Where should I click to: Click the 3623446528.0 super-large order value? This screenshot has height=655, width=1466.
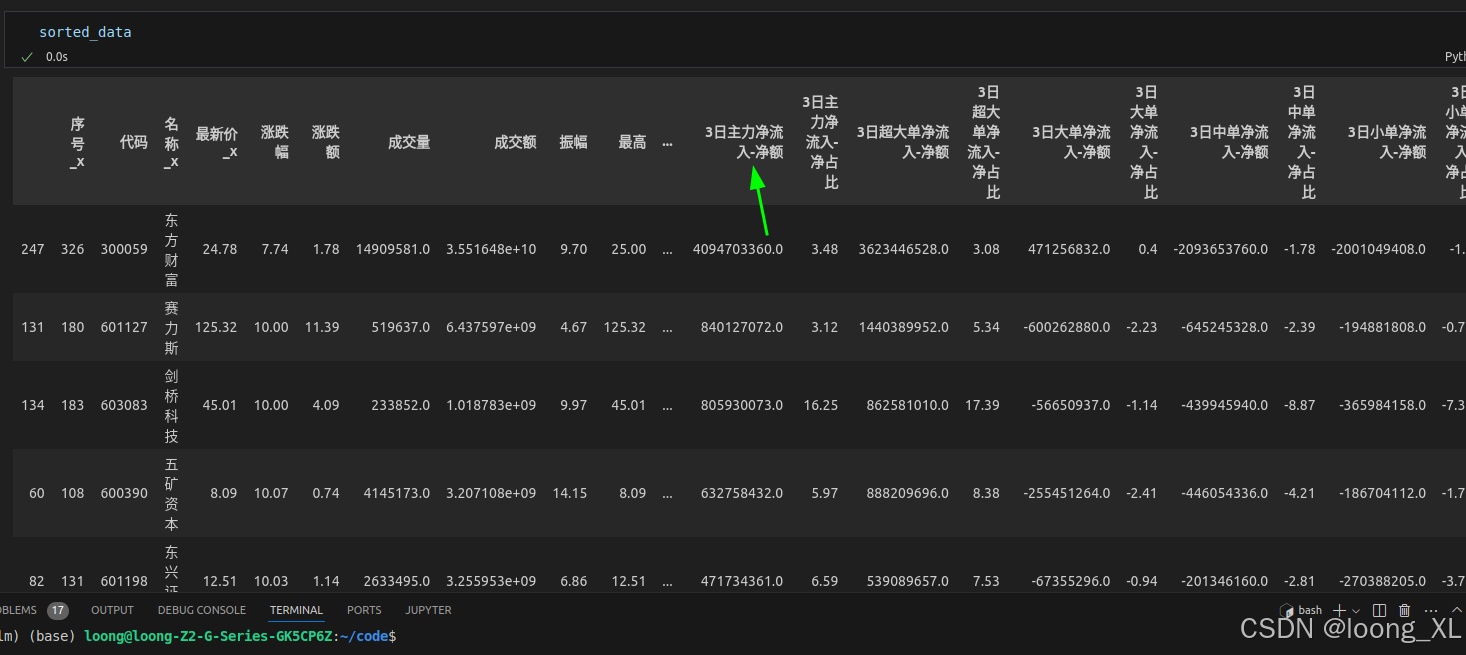[x=904, y=249]
